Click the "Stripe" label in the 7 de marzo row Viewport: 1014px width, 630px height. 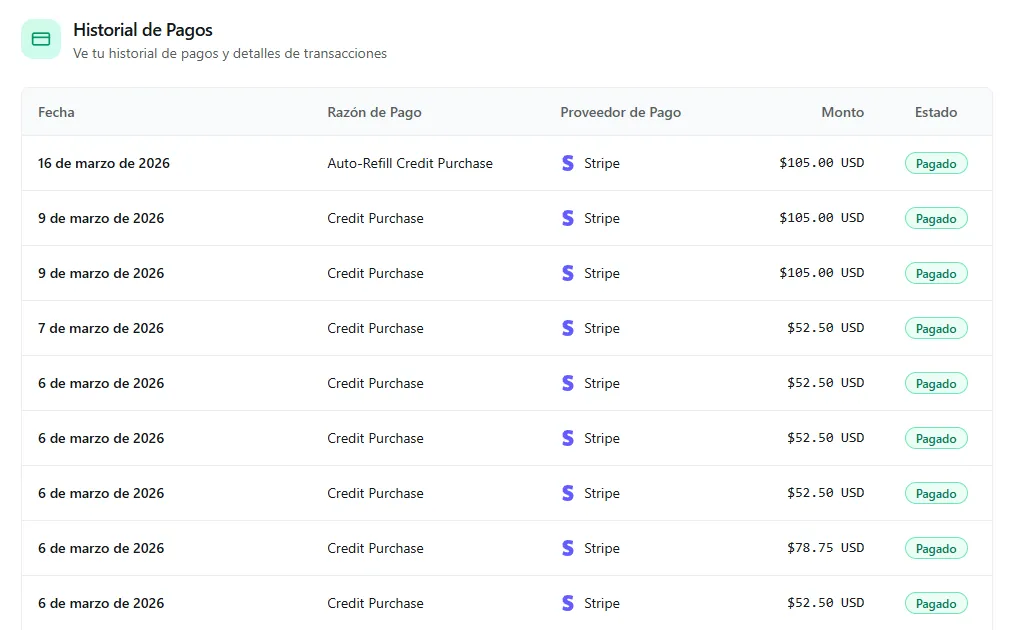tap(602, 328)
